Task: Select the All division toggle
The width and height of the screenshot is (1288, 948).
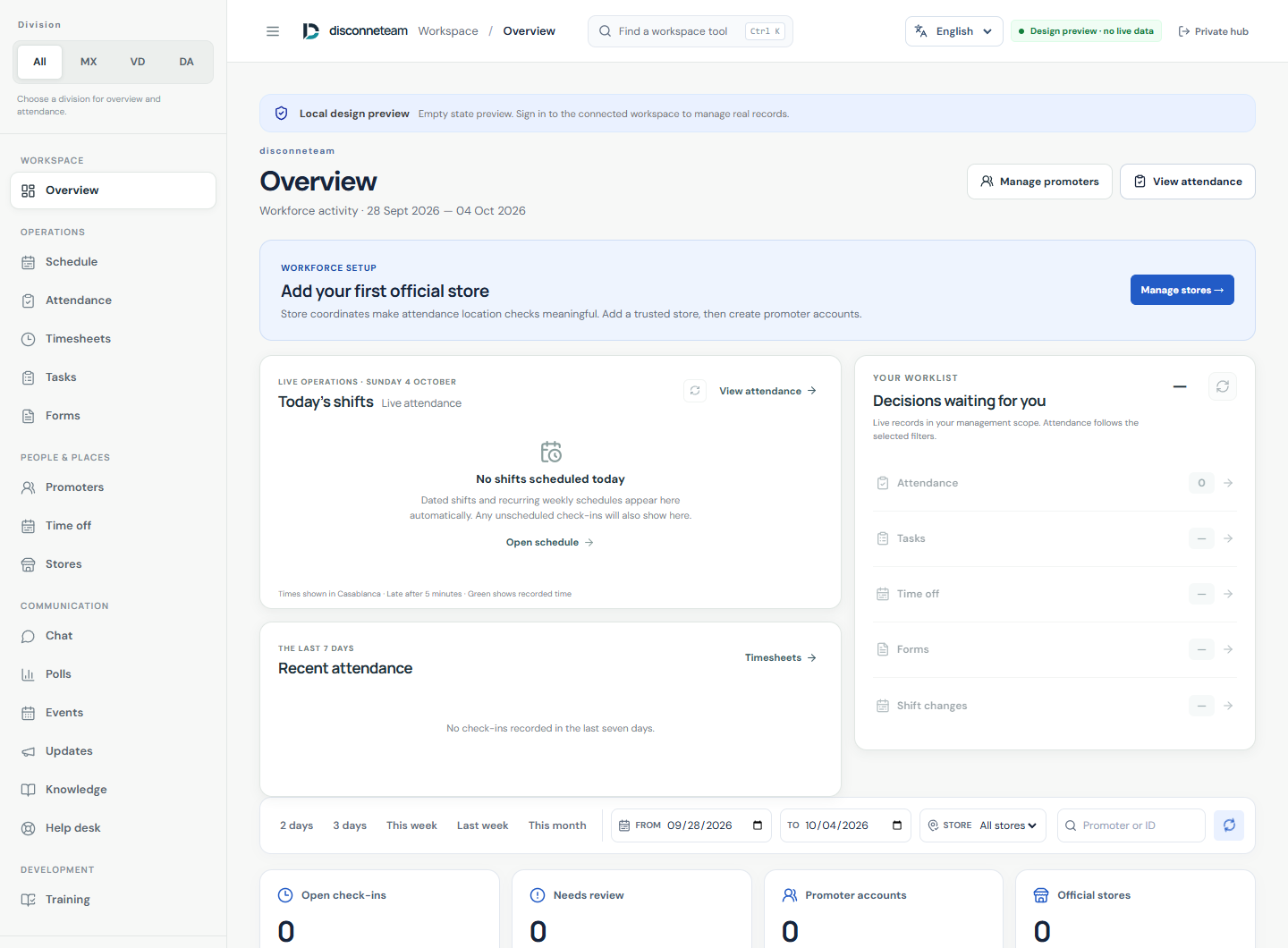Action: (40, 62)
